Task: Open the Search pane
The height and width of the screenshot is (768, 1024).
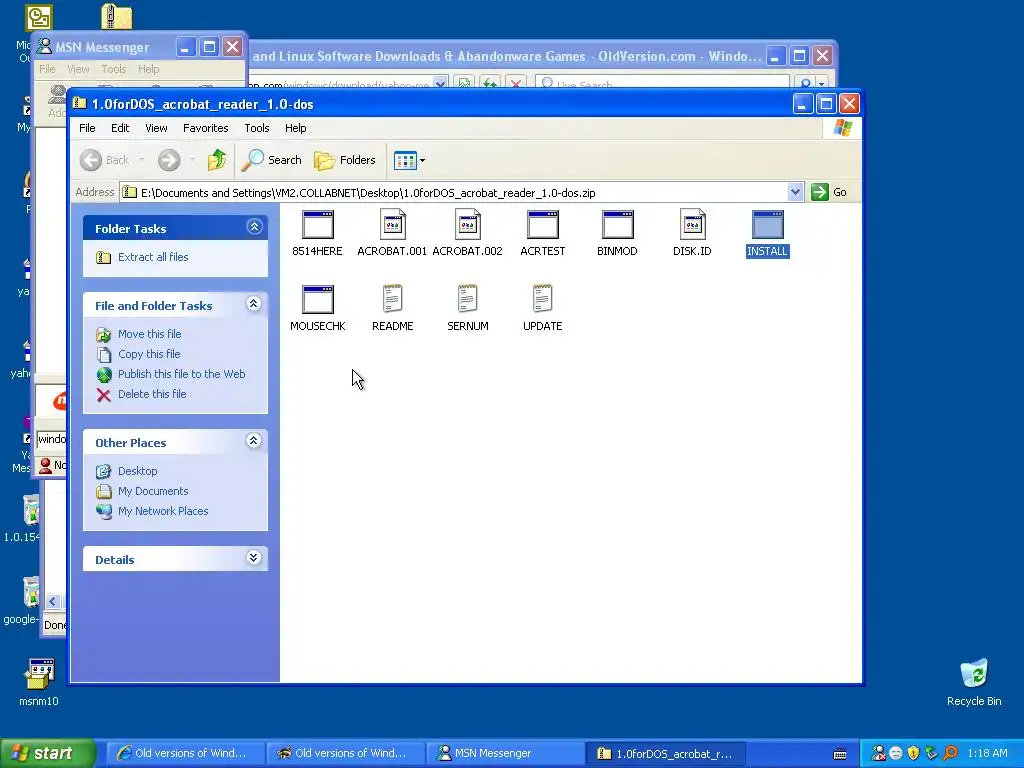Action: coord(272,160)
